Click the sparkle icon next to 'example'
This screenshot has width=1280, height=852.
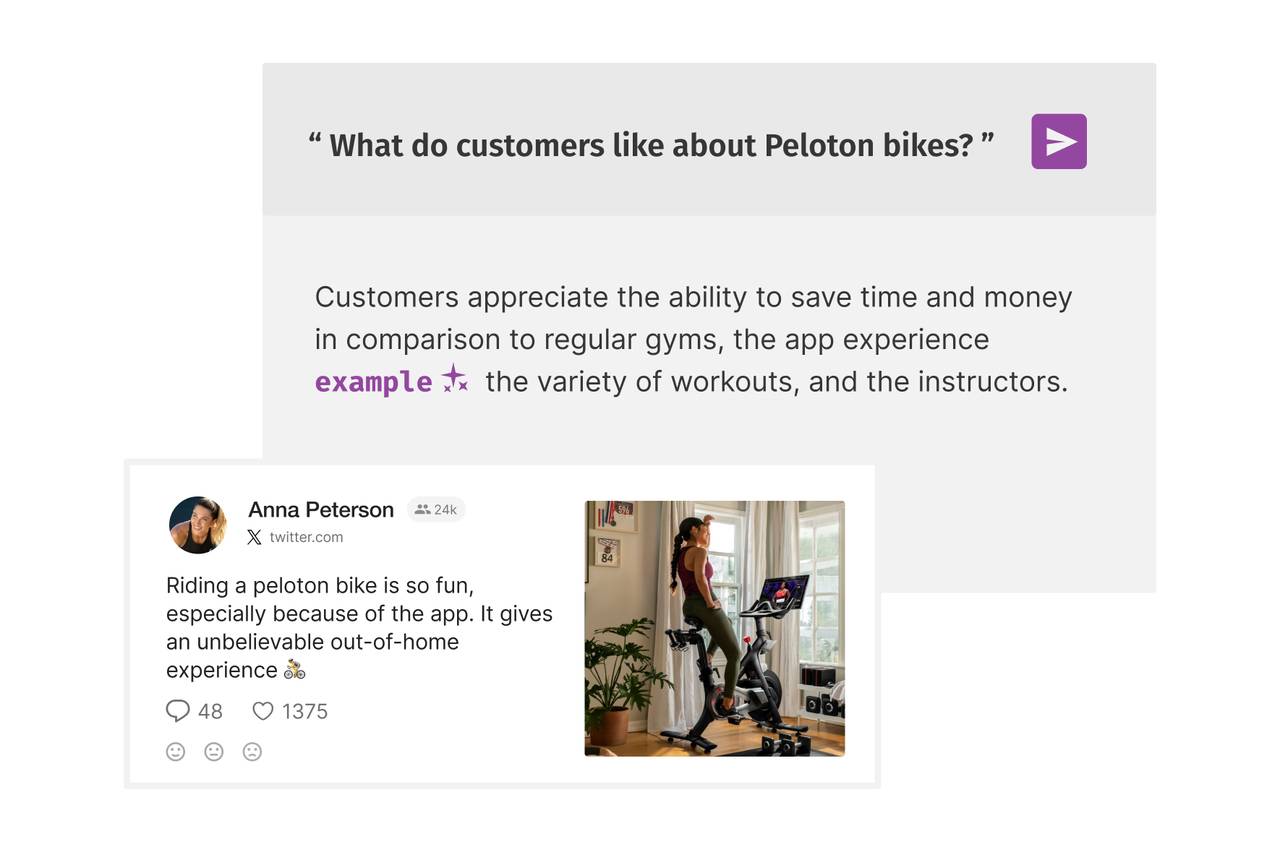(x=453, y=378)
